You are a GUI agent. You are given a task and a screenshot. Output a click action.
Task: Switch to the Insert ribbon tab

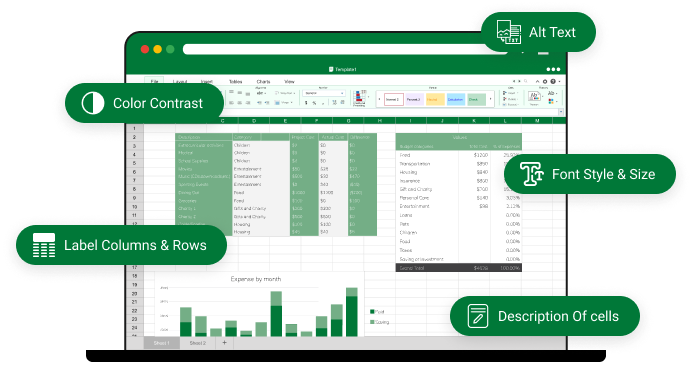(207, 82)
